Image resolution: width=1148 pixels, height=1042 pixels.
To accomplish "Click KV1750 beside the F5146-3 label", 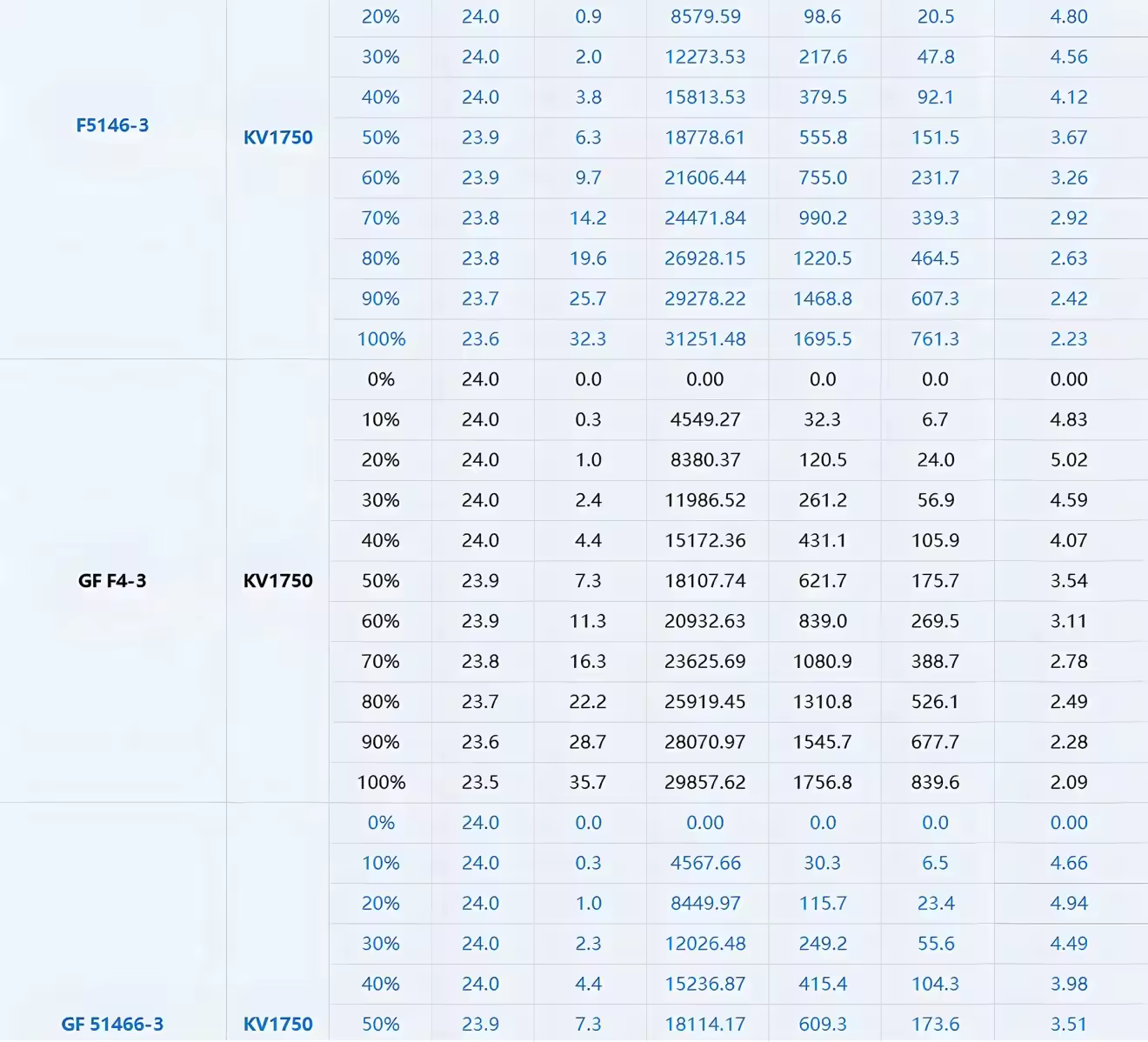I will click(x=277, y=137).
